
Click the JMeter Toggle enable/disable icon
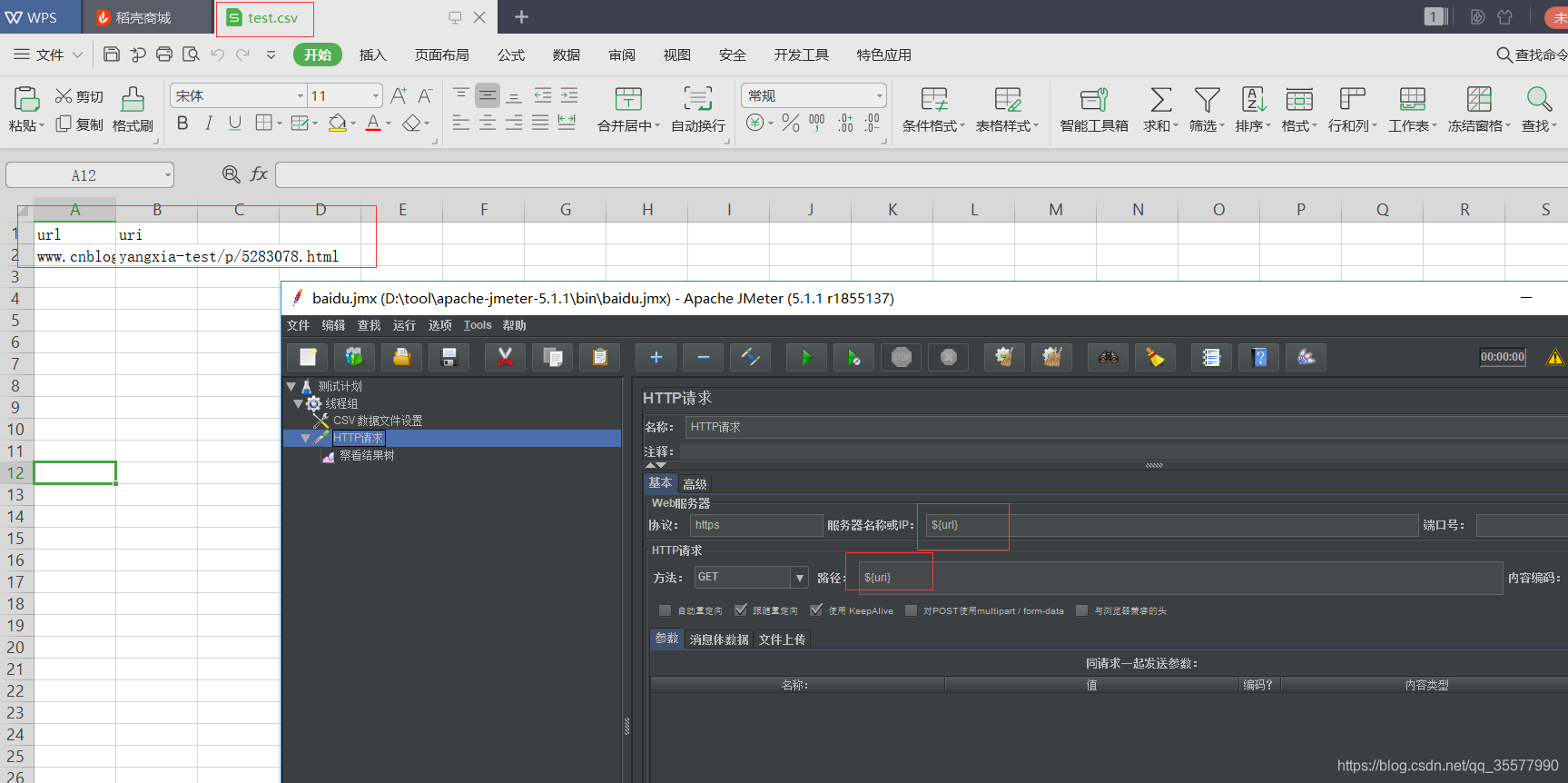pyautogui.click(x=751, y=357)
